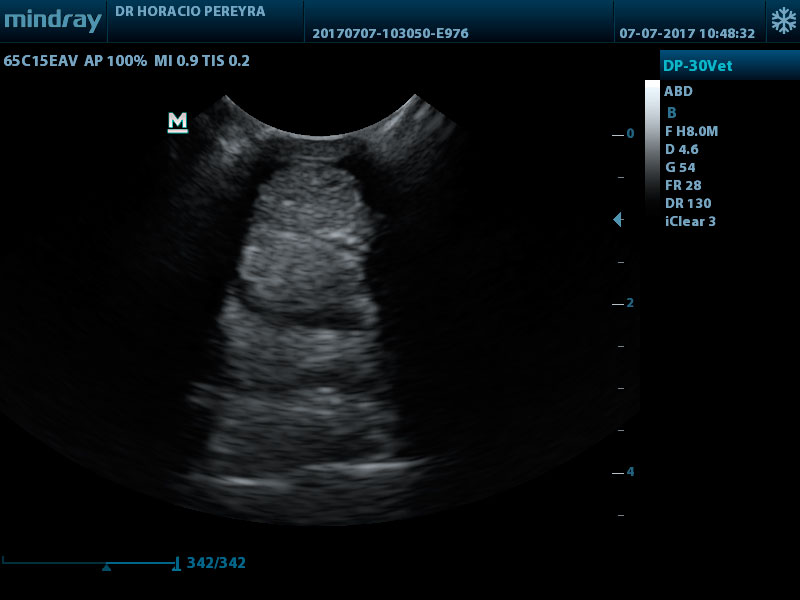Click the center of the ultrasound image

[320, 310]
